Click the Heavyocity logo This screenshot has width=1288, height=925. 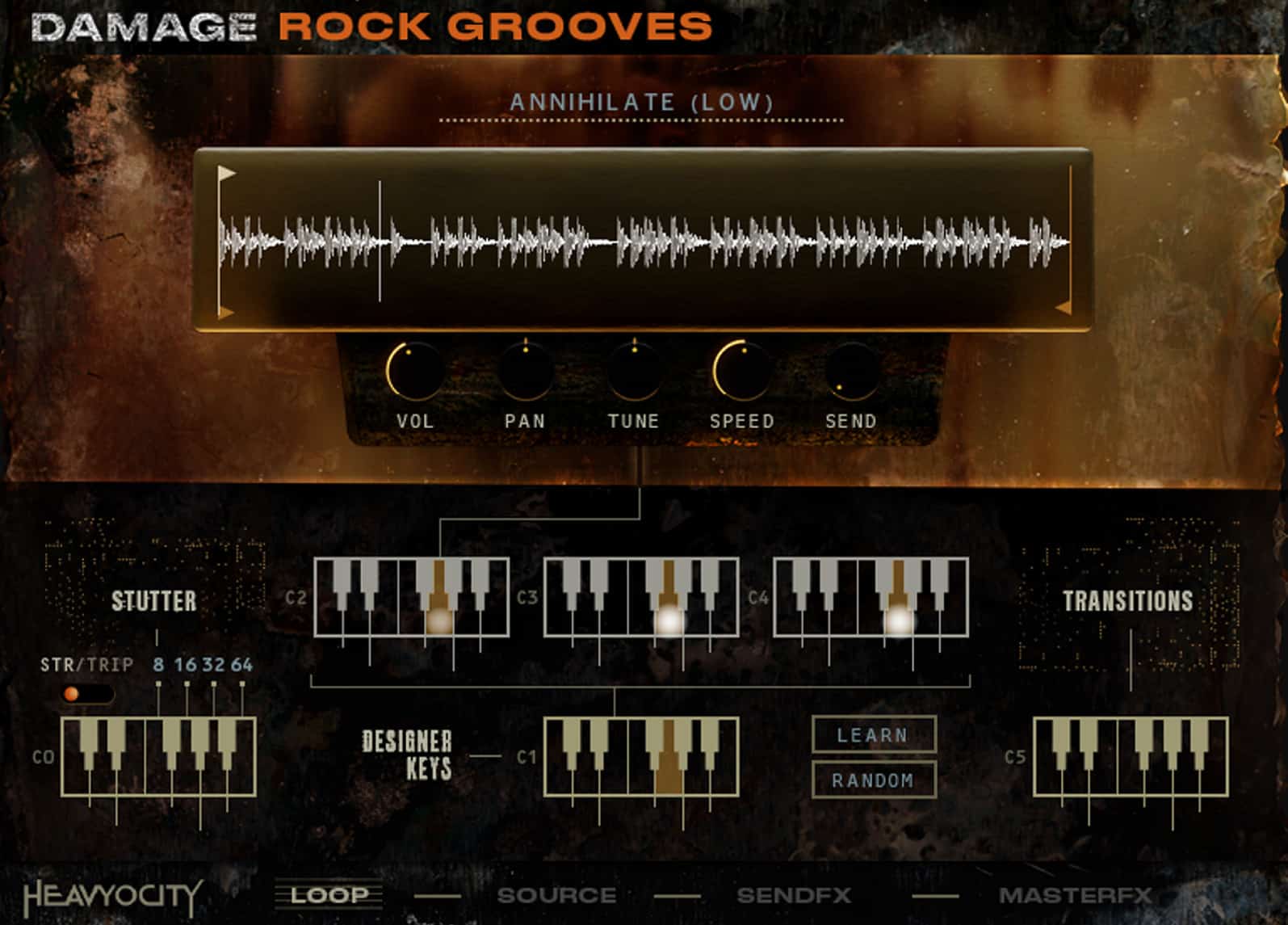tap(112, 897)
